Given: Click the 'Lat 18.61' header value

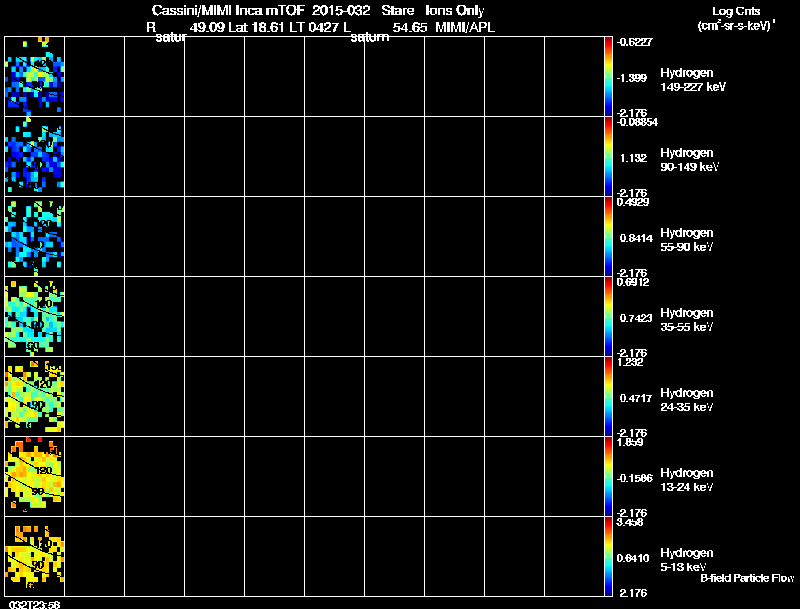Looking at the screenshot, I should (x=257, y=28).
